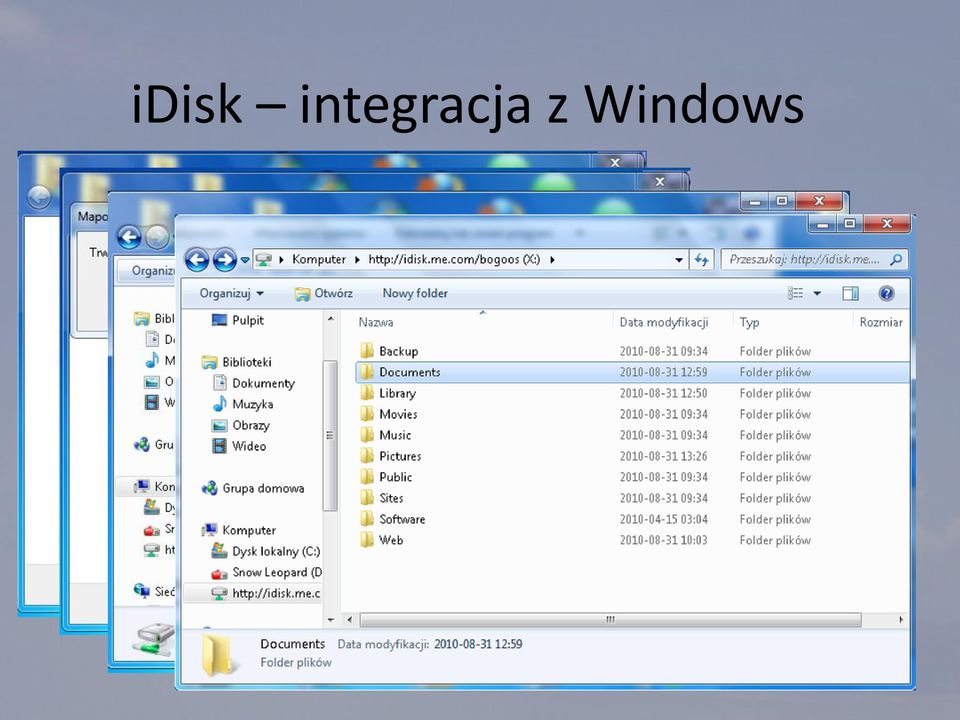
Task: Click the navigation pane up scroll arrow
Action: pos(331,319)
